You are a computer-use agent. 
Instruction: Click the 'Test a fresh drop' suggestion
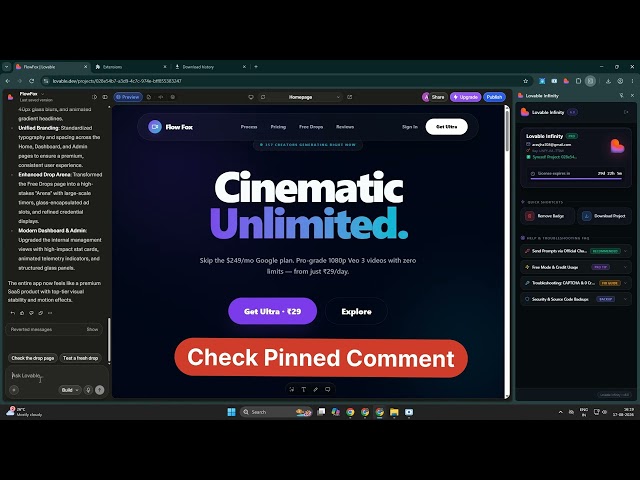(x=81, y=358)
